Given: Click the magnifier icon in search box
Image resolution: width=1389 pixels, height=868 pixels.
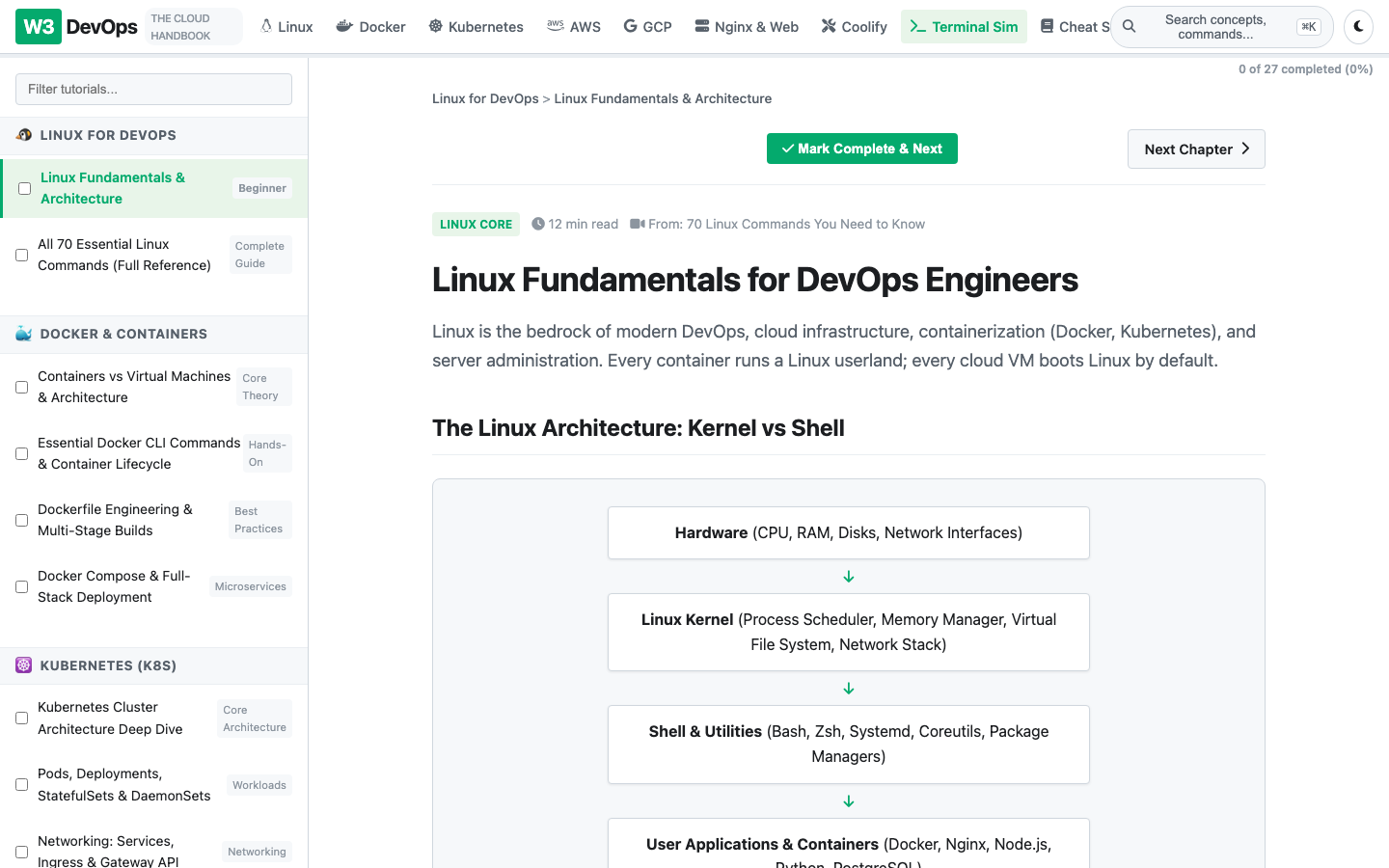Looking at the screenshot, I should click(x=1130, y=26).
